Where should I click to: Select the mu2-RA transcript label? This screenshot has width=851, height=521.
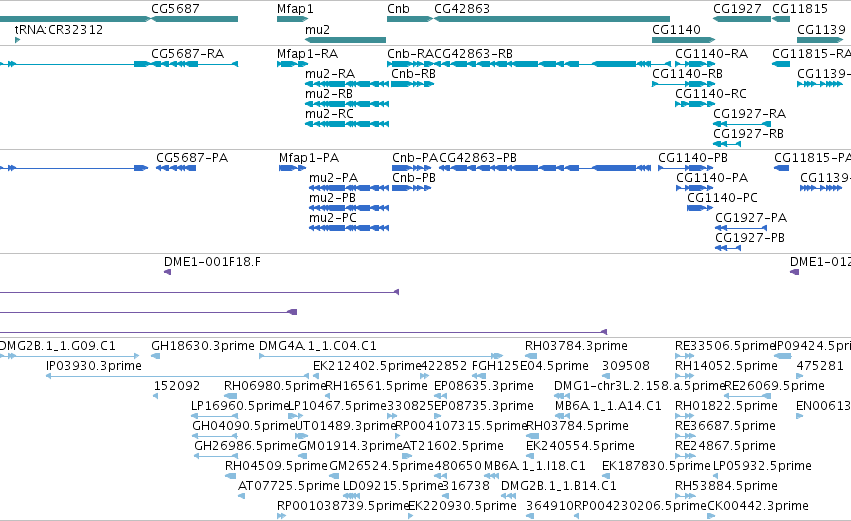(x=330, y=74)
